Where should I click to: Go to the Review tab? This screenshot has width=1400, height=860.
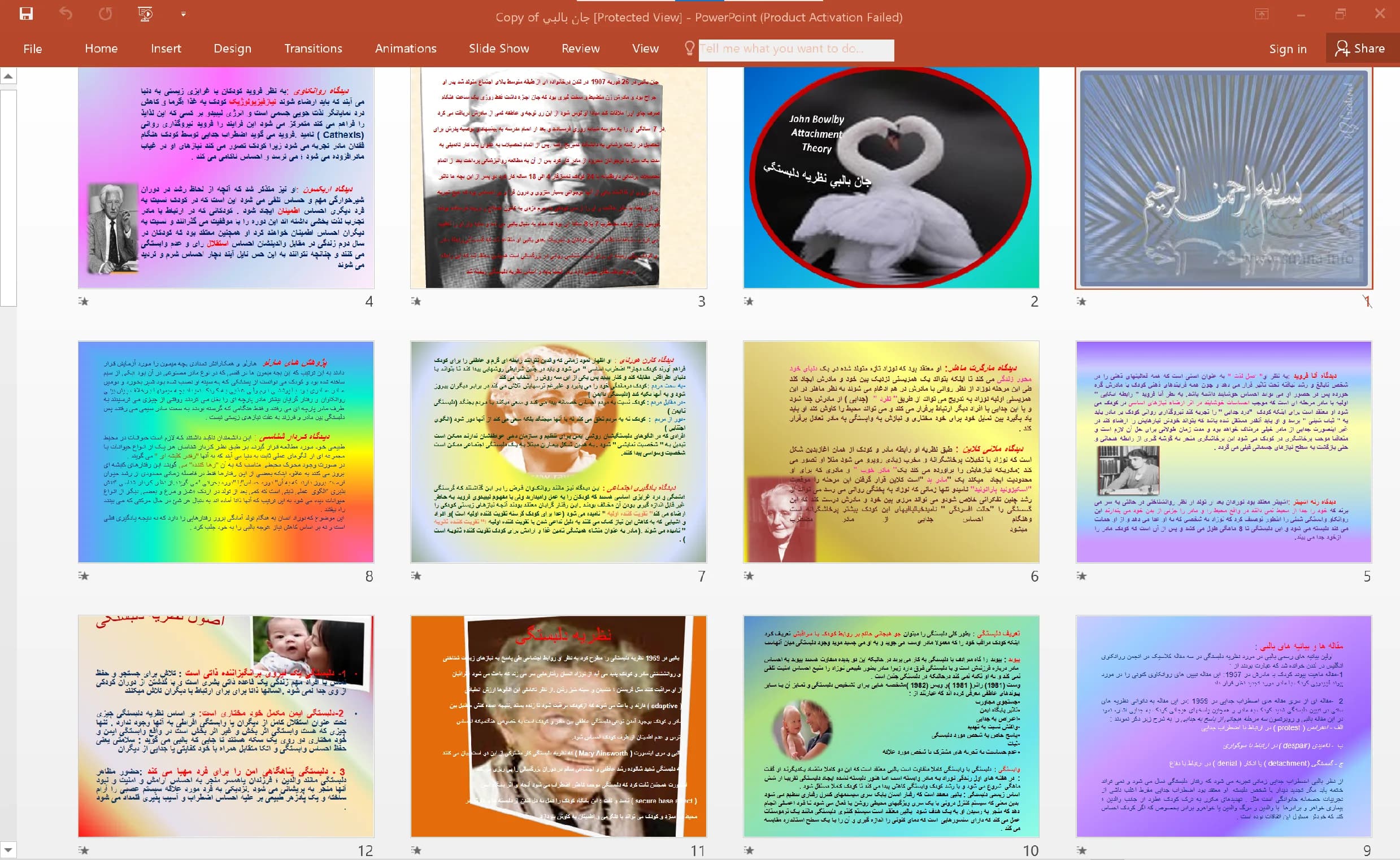[x=580, y=49]
